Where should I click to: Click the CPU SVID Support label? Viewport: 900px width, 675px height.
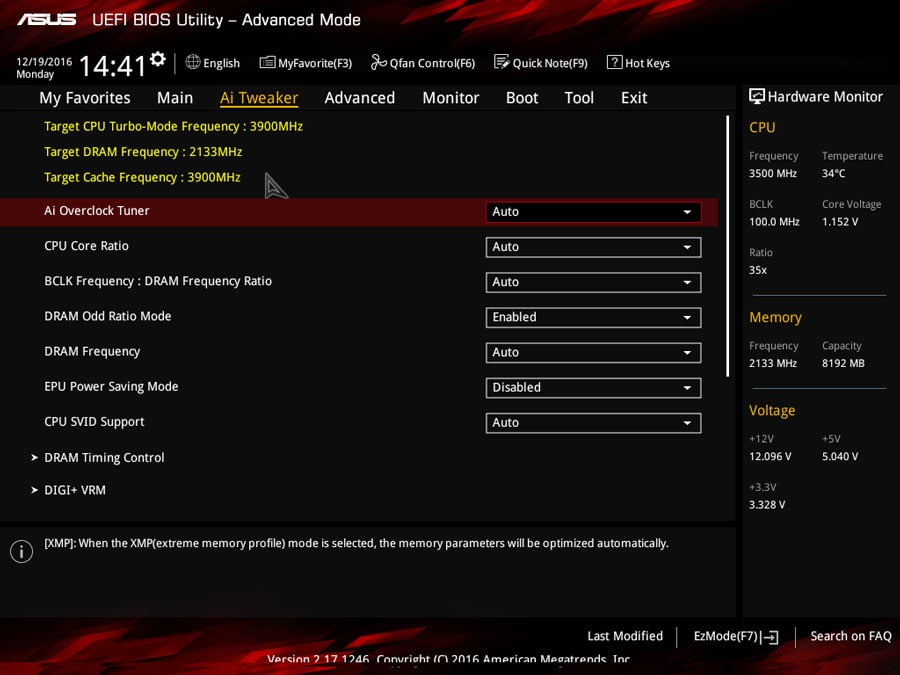(x=94, y=422)
